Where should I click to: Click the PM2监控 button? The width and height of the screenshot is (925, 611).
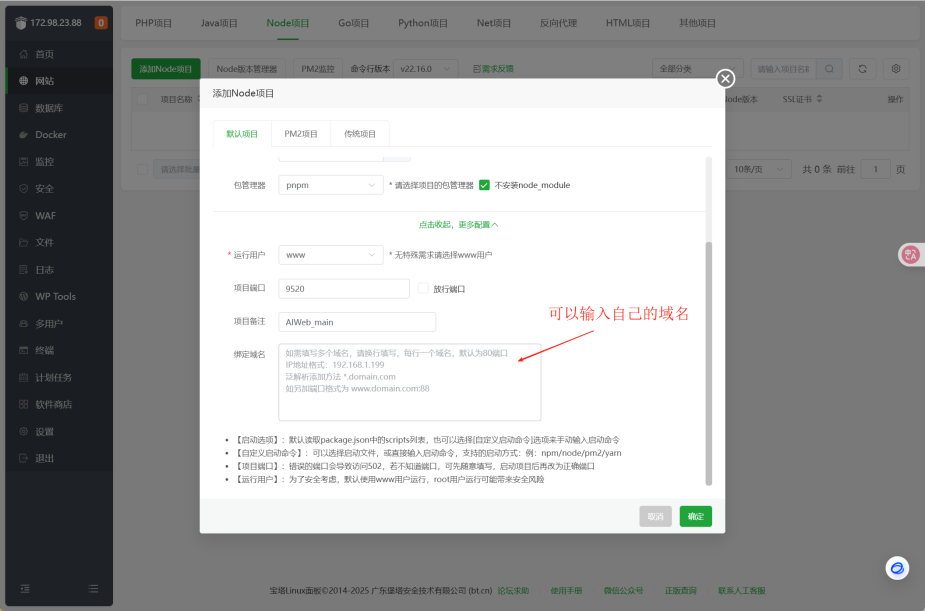pos(318,69)
